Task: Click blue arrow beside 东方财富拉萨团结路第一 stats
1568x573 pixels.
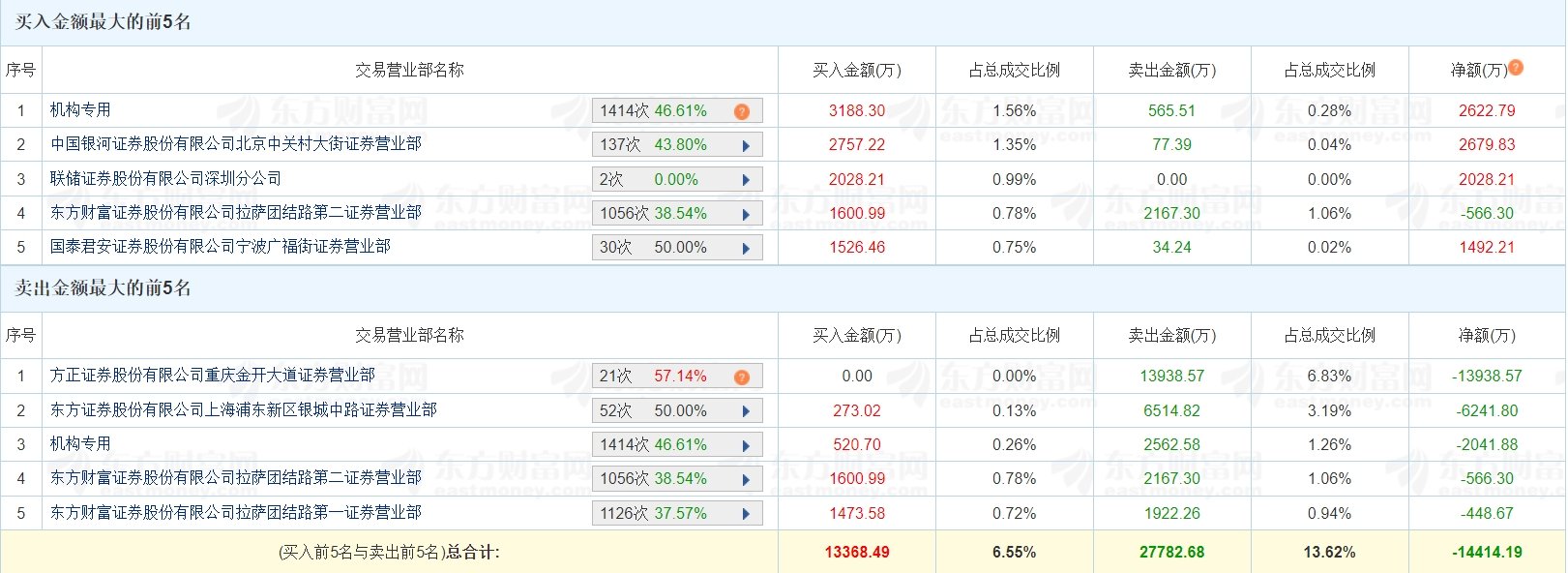Action: tap(746, 514)
